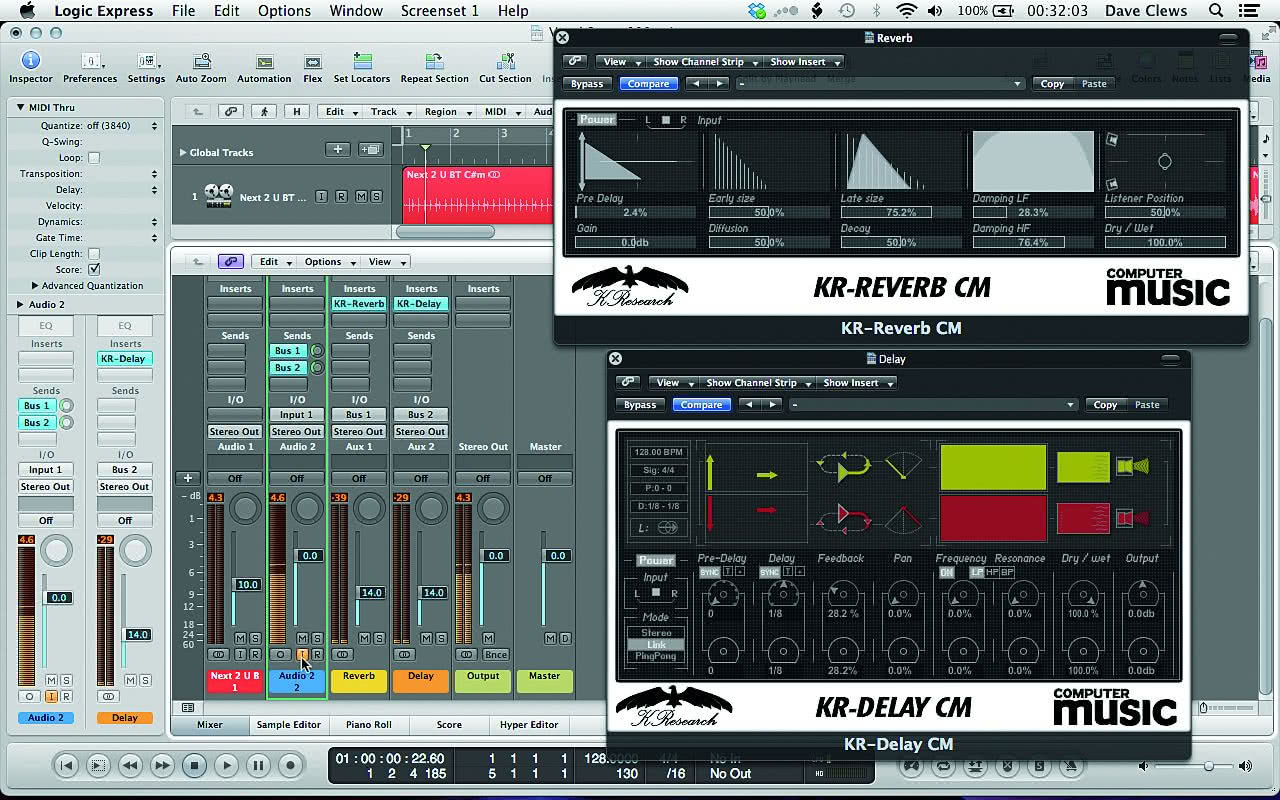
Task: Toggle stereo format icon on Audio 1 strip
Action: [218, 654]
